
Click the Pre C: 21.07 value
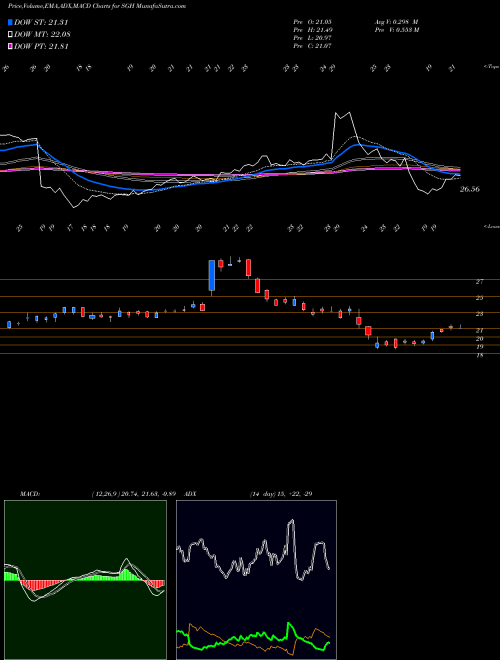313,45
